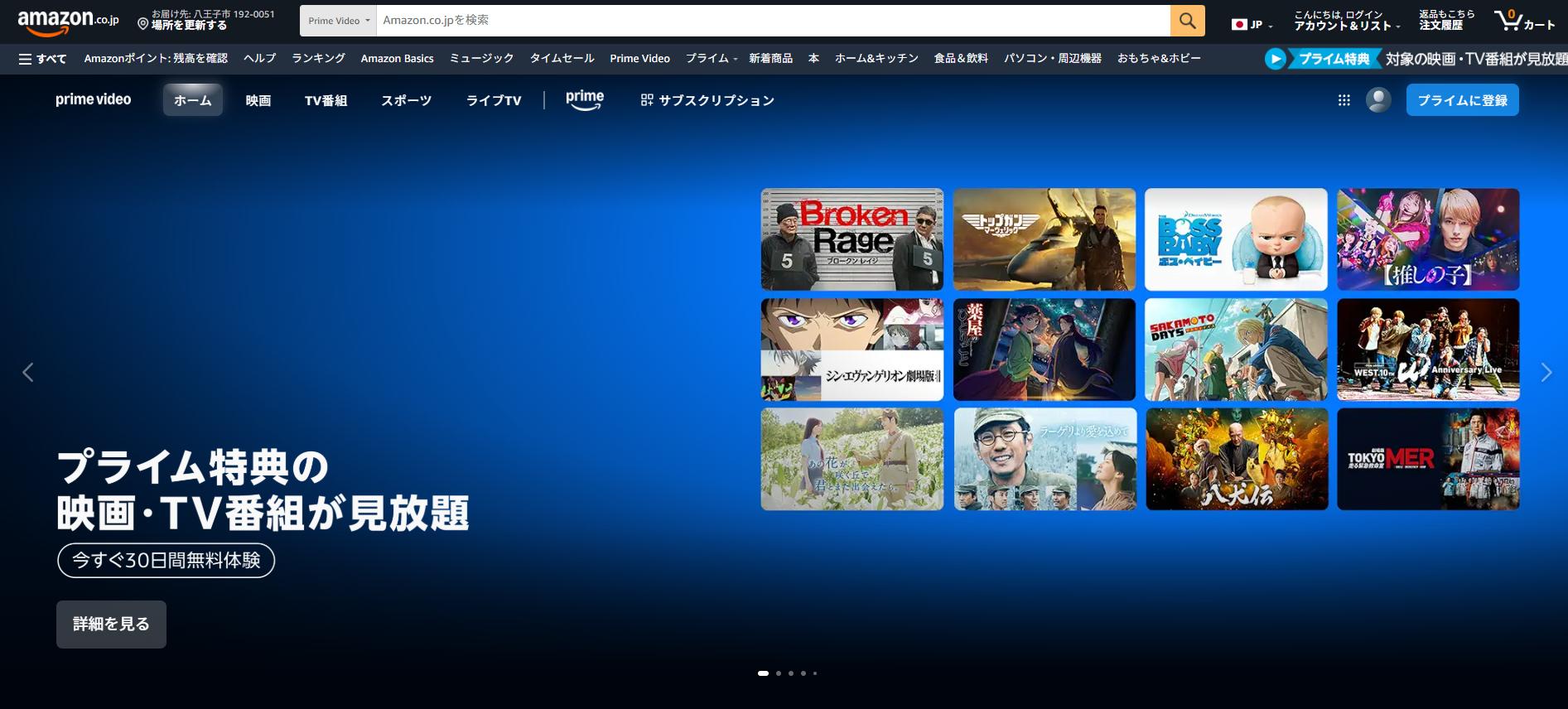Viewport: 1568px width, 709px height.
Task: Open the Prime Video apps grid icon
Action: pos(1344,100)
